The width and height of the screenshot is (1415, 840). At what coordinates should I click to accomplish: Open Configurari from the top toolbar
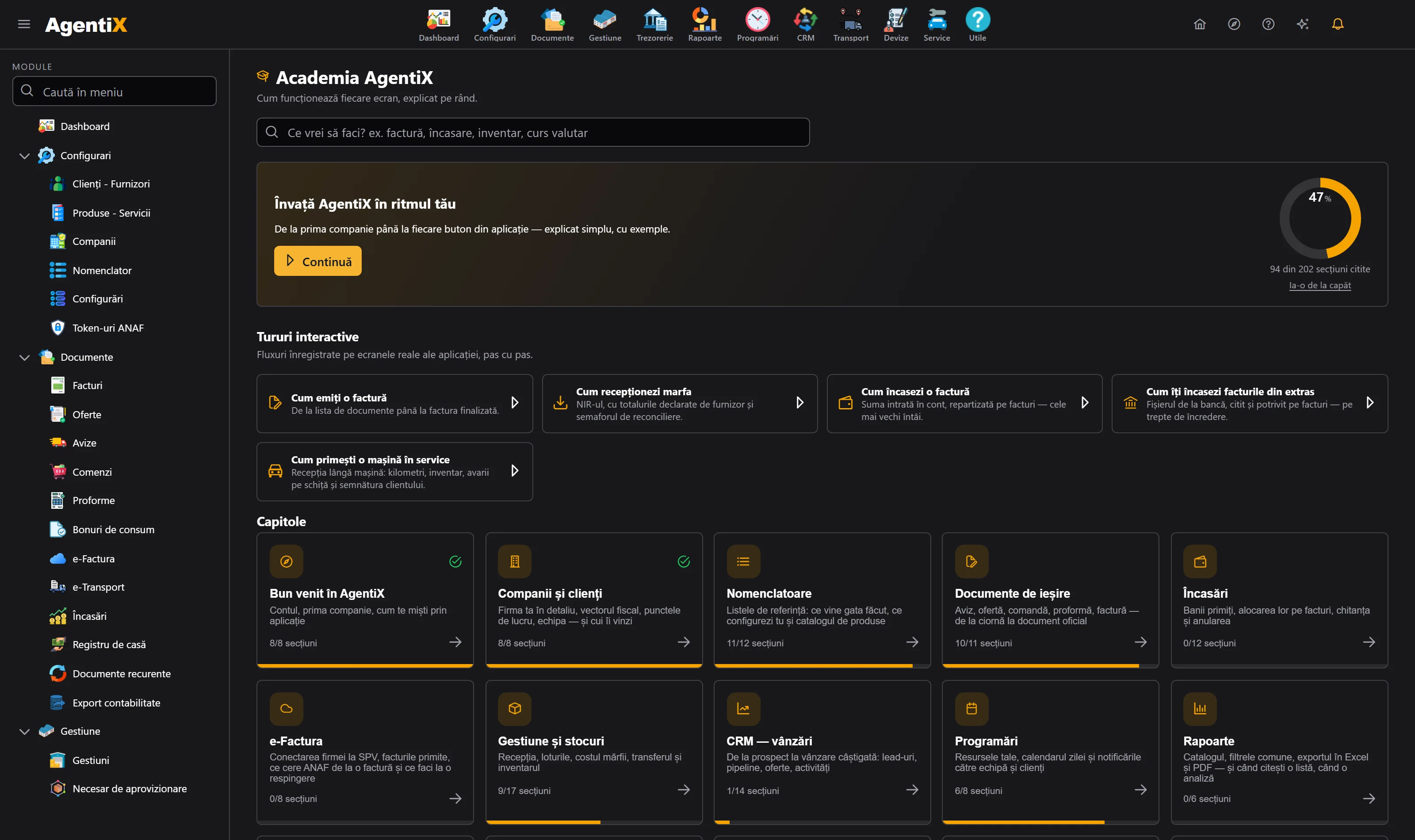click(x=495, y=25)
